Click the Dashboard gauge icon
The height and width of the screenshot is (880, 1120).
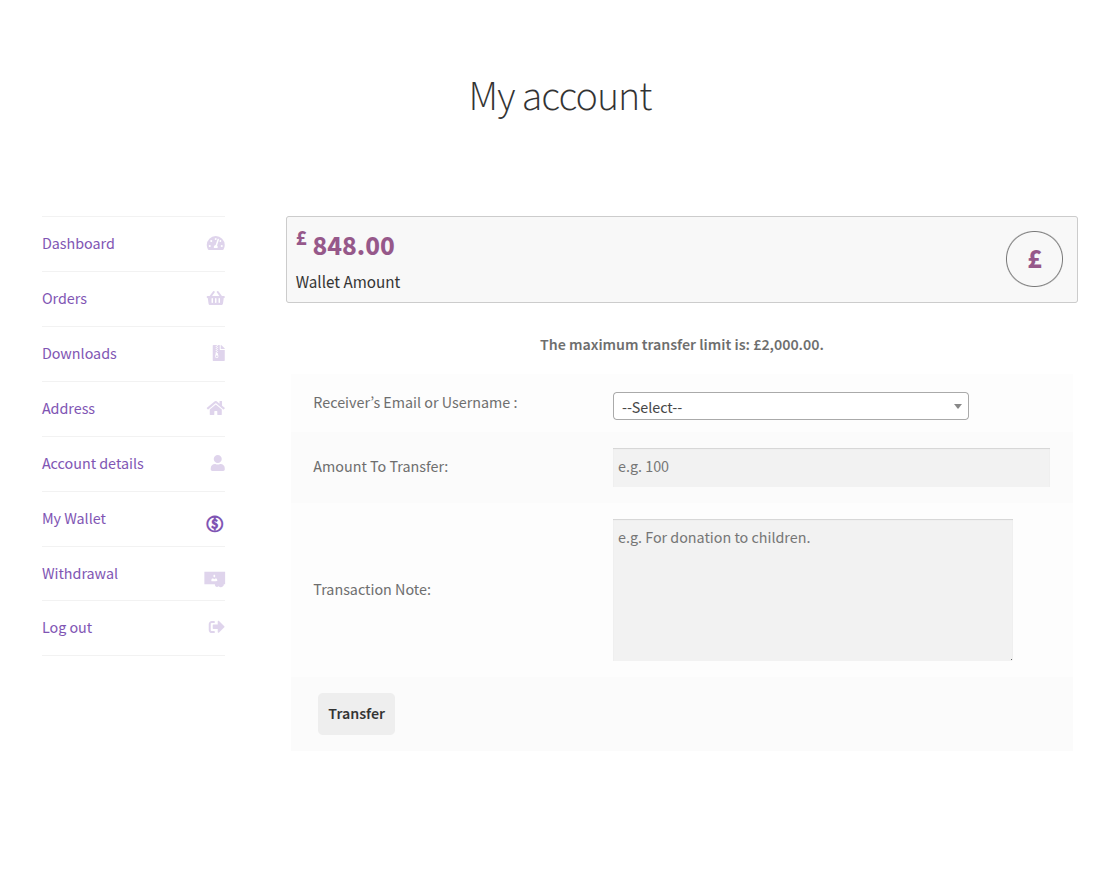pos(215,244)
